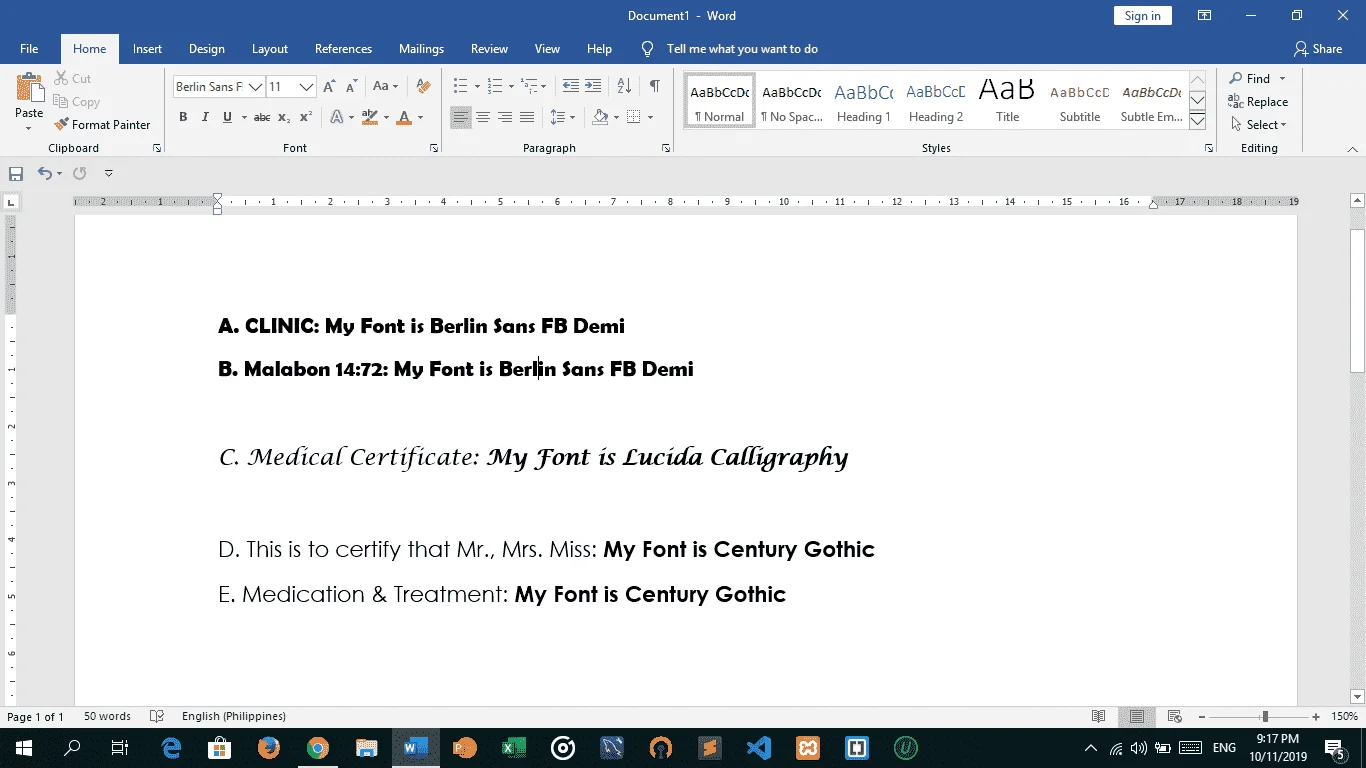This screenshot has width=1366, height=768.
Task: Shrink font size with the smaller A icon
Action: [x=351, y=87]
